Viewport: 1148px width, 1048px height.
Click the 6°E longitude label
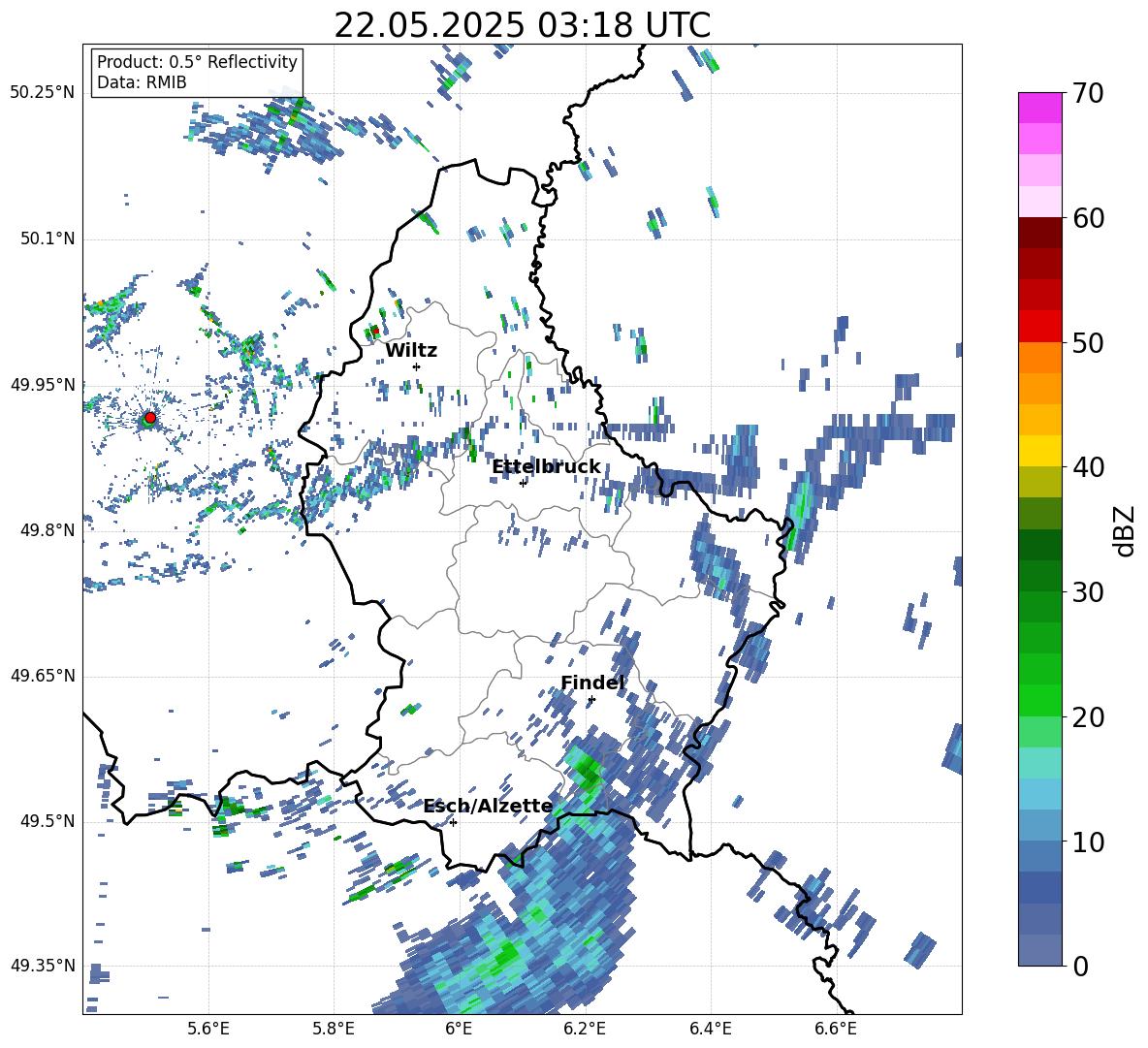point(459,1030)
